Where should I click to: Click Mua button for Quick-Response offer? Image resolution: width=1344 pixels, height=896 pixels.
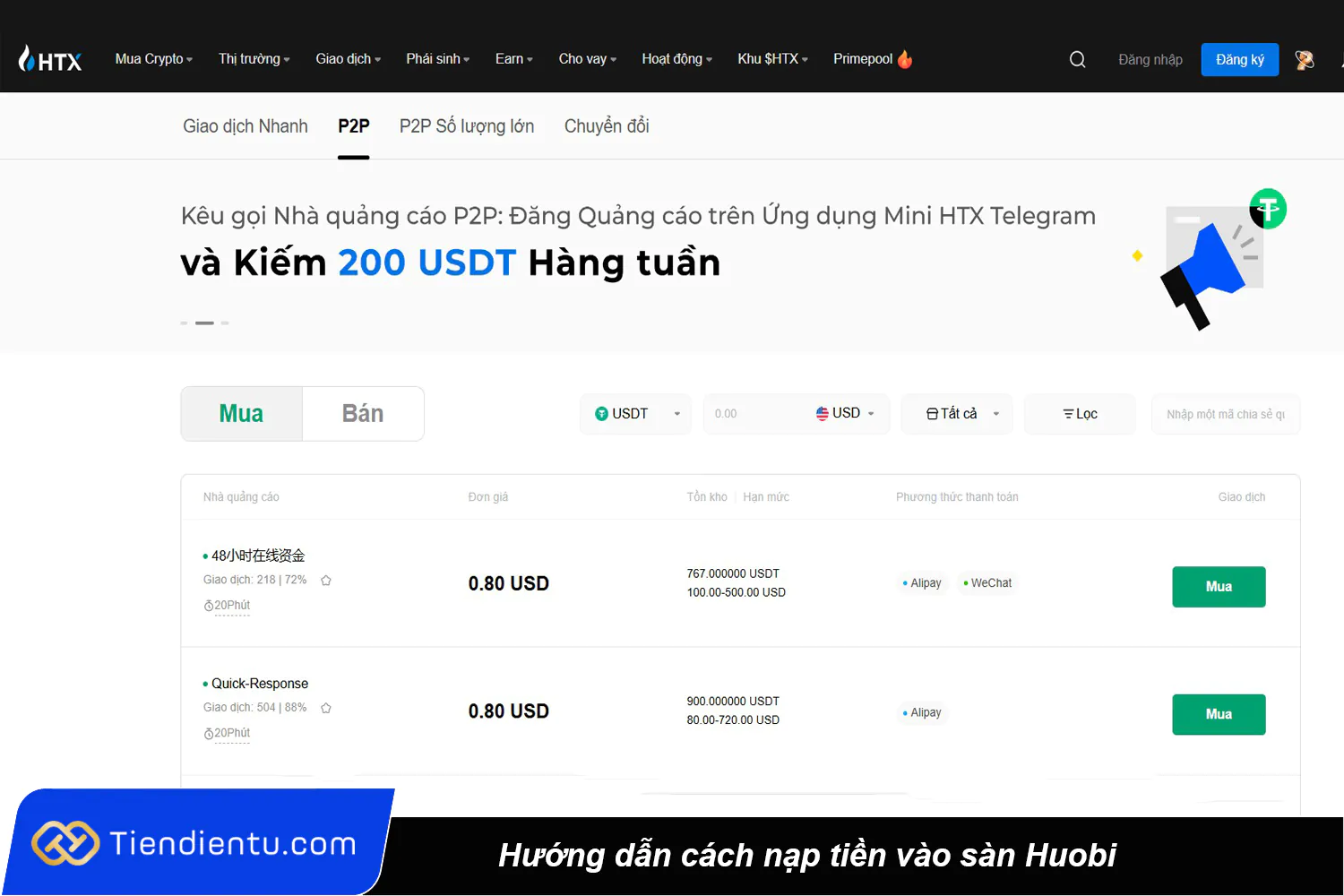(x=1219, y=714)
